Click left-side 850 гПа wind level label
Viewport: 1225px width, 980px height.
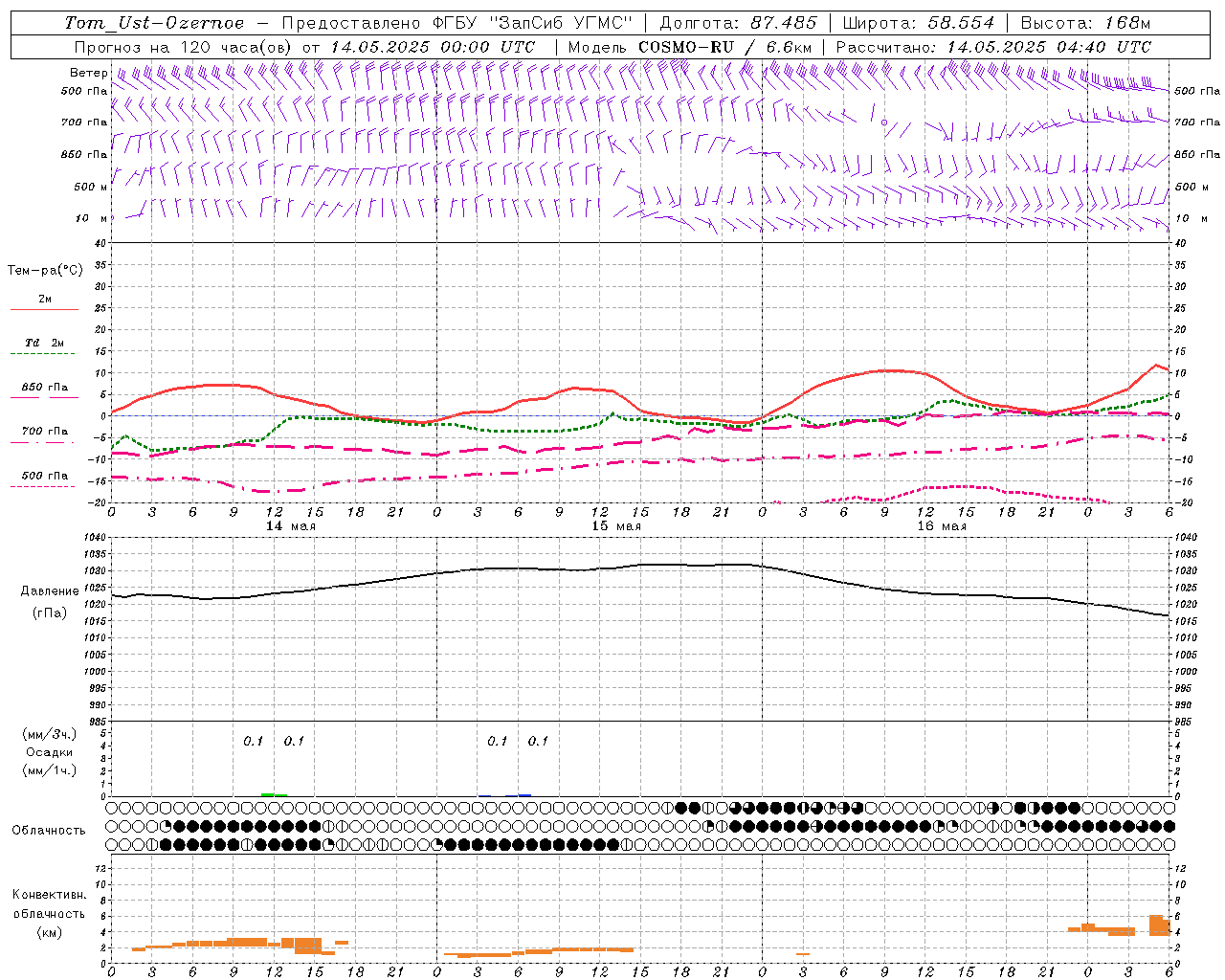coord(84,154)
